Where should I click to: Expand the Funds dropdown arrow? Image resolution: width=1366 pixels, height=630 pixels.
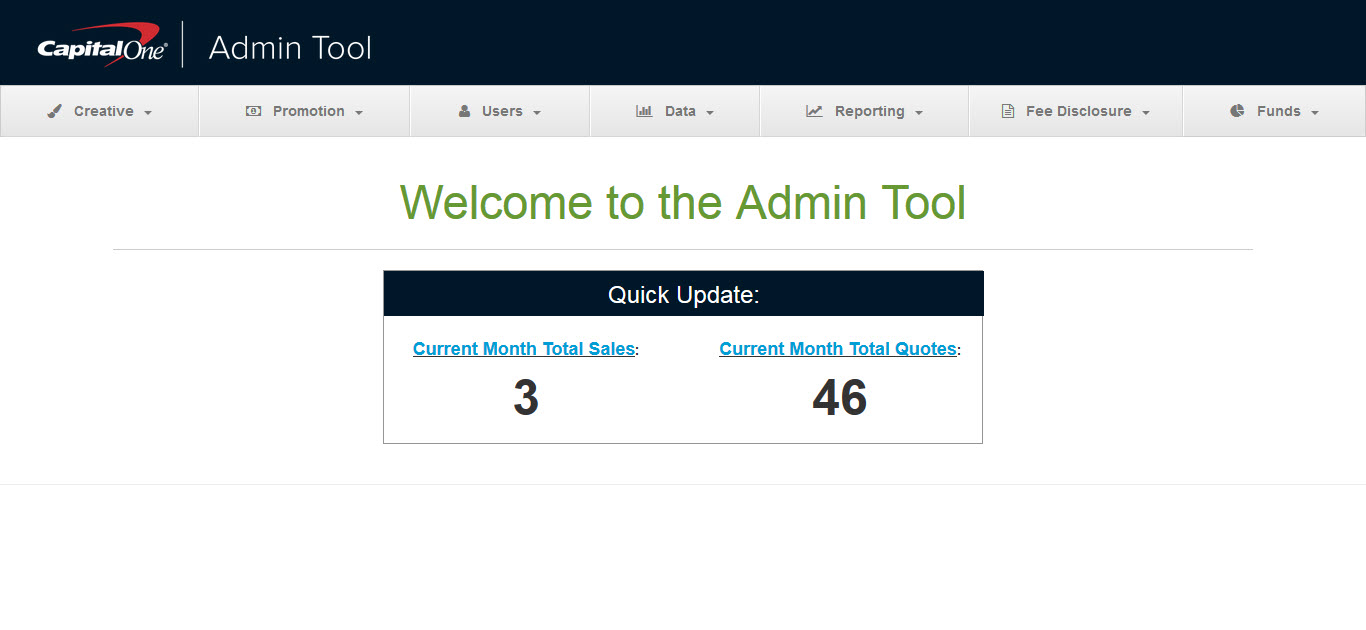(1315, 113)
